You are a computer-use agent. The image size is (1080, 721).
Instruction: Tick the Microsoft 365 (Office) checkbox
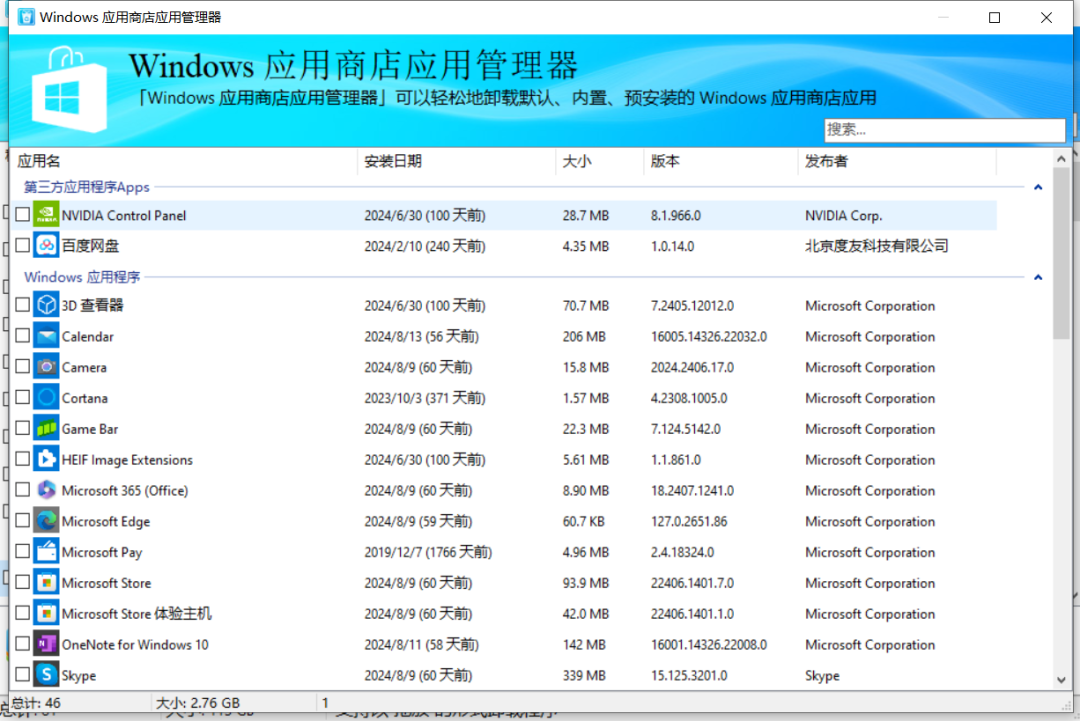23,490
